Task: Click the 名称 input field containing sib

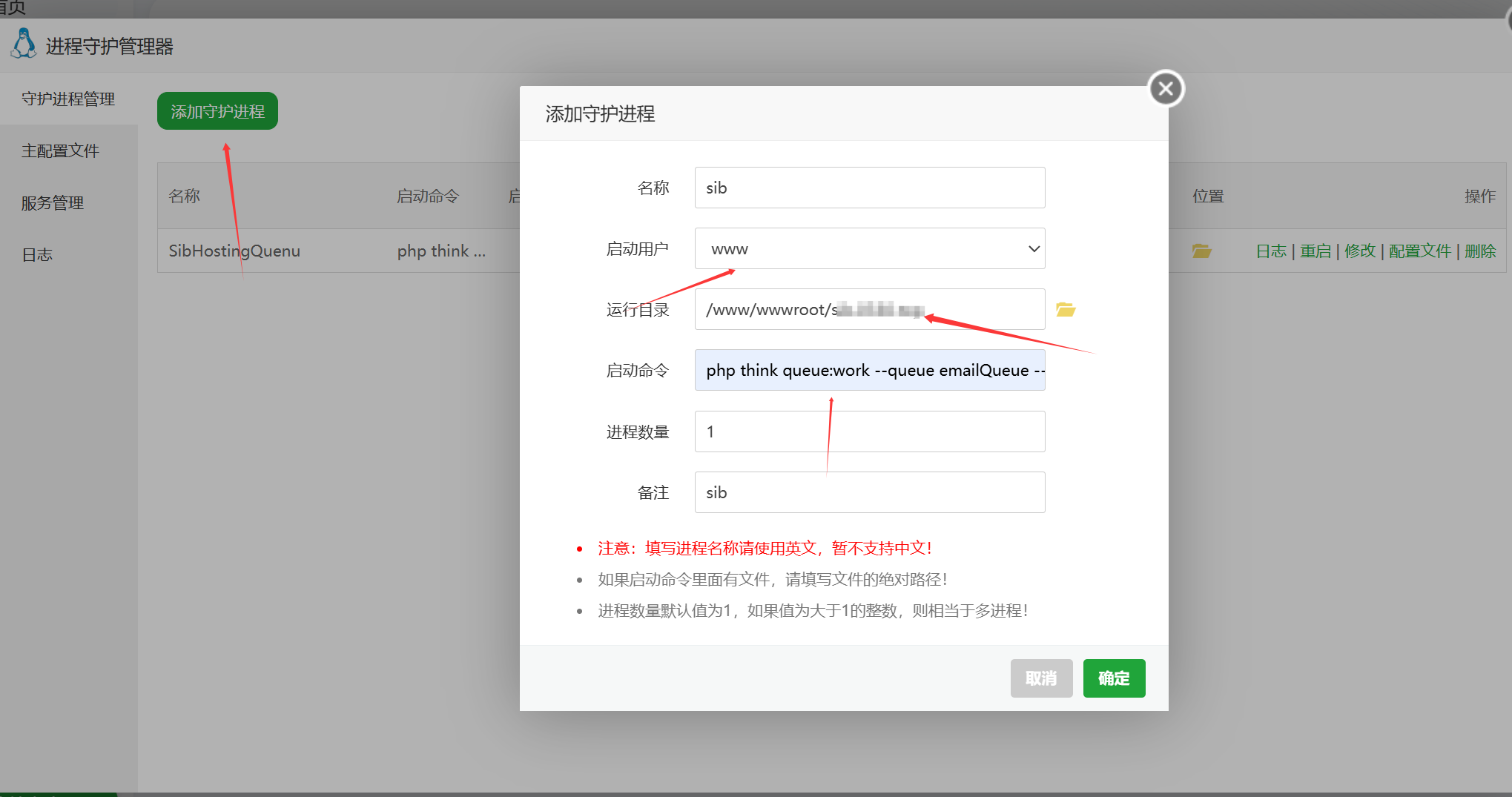Action: click(x=869, y=188)
